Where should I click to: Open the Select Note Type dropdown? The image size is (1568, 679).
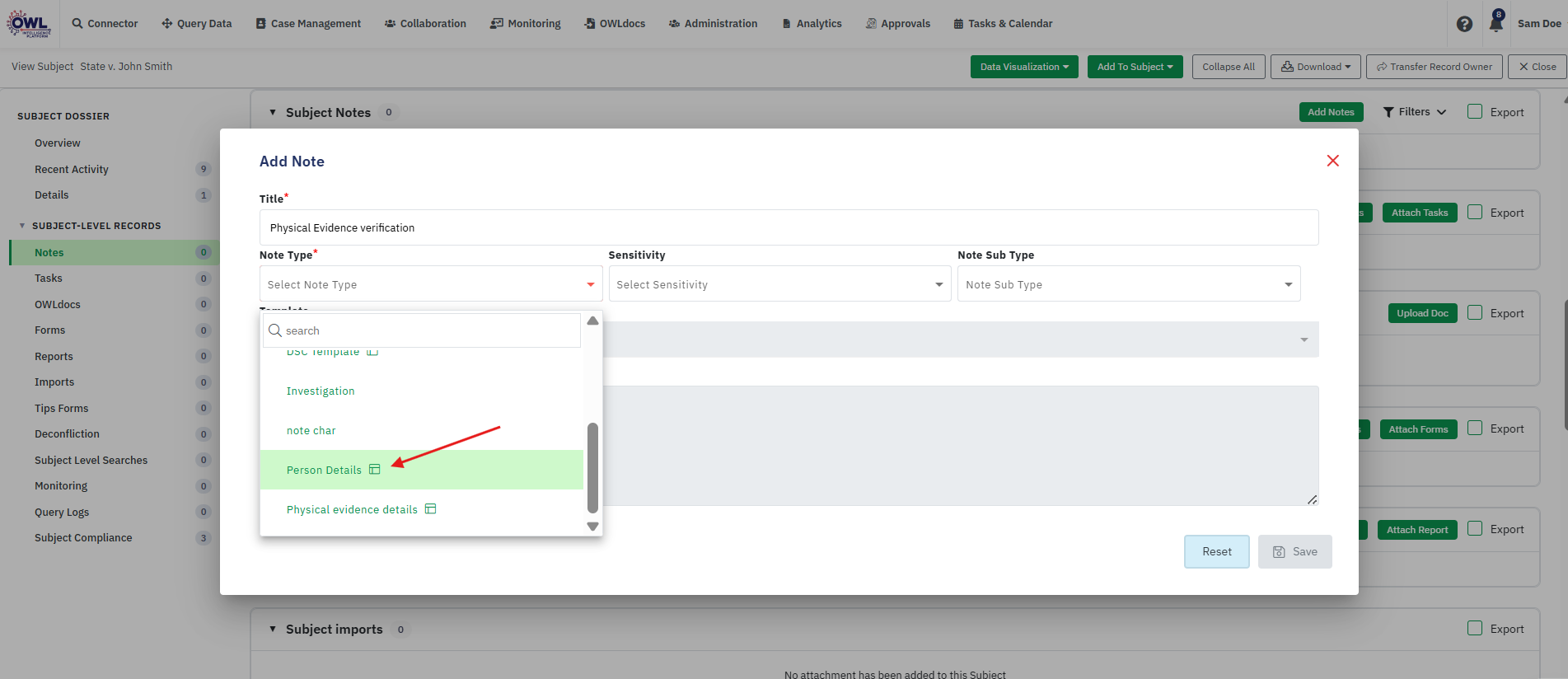[x=431, y=284]
